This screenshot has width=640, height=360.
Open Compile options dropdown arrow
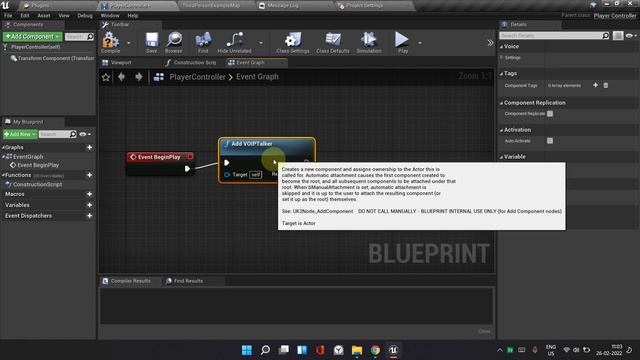click(x=129, y=43)
